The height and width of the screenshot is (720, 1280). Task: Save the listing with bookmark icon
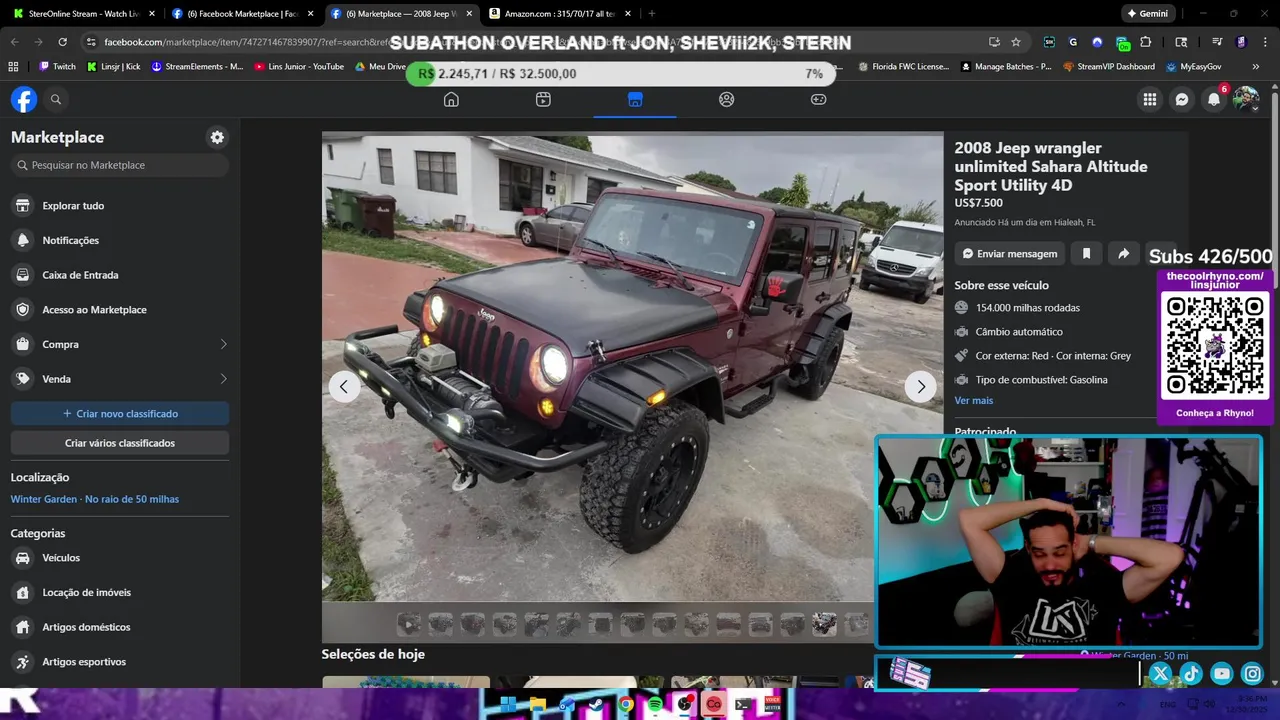[1086, 254]
